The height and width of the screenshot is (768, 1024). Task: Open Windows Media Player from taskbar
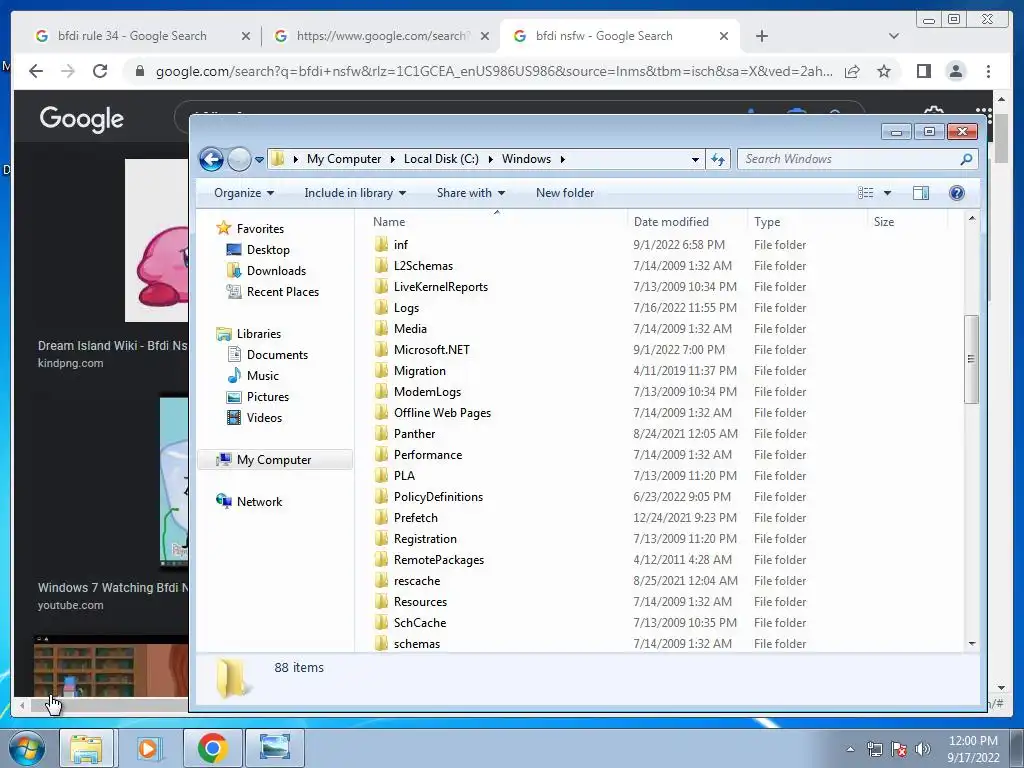(x=149, y=748)
